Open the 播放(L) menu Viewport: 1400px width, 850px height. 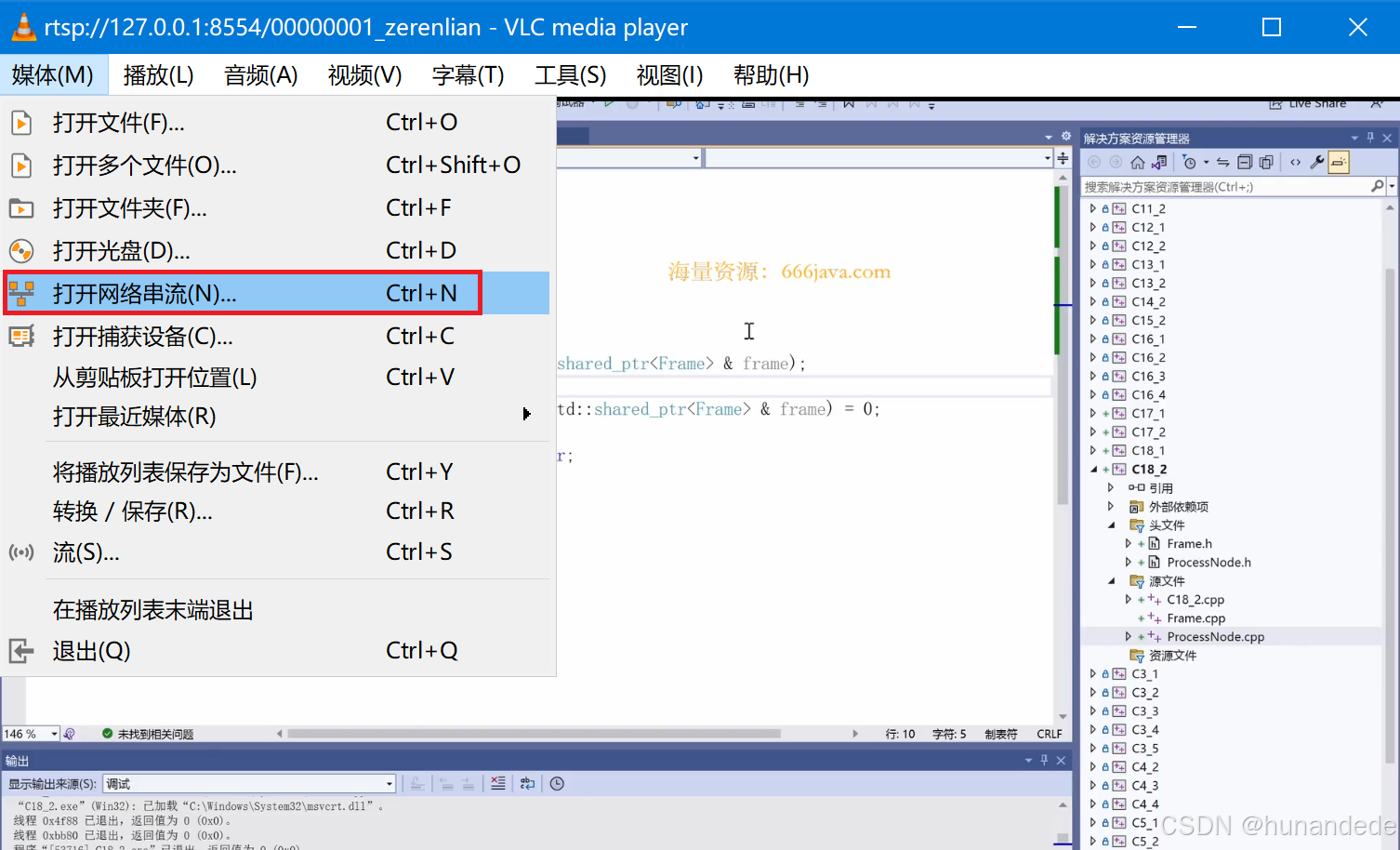point(159,75)
